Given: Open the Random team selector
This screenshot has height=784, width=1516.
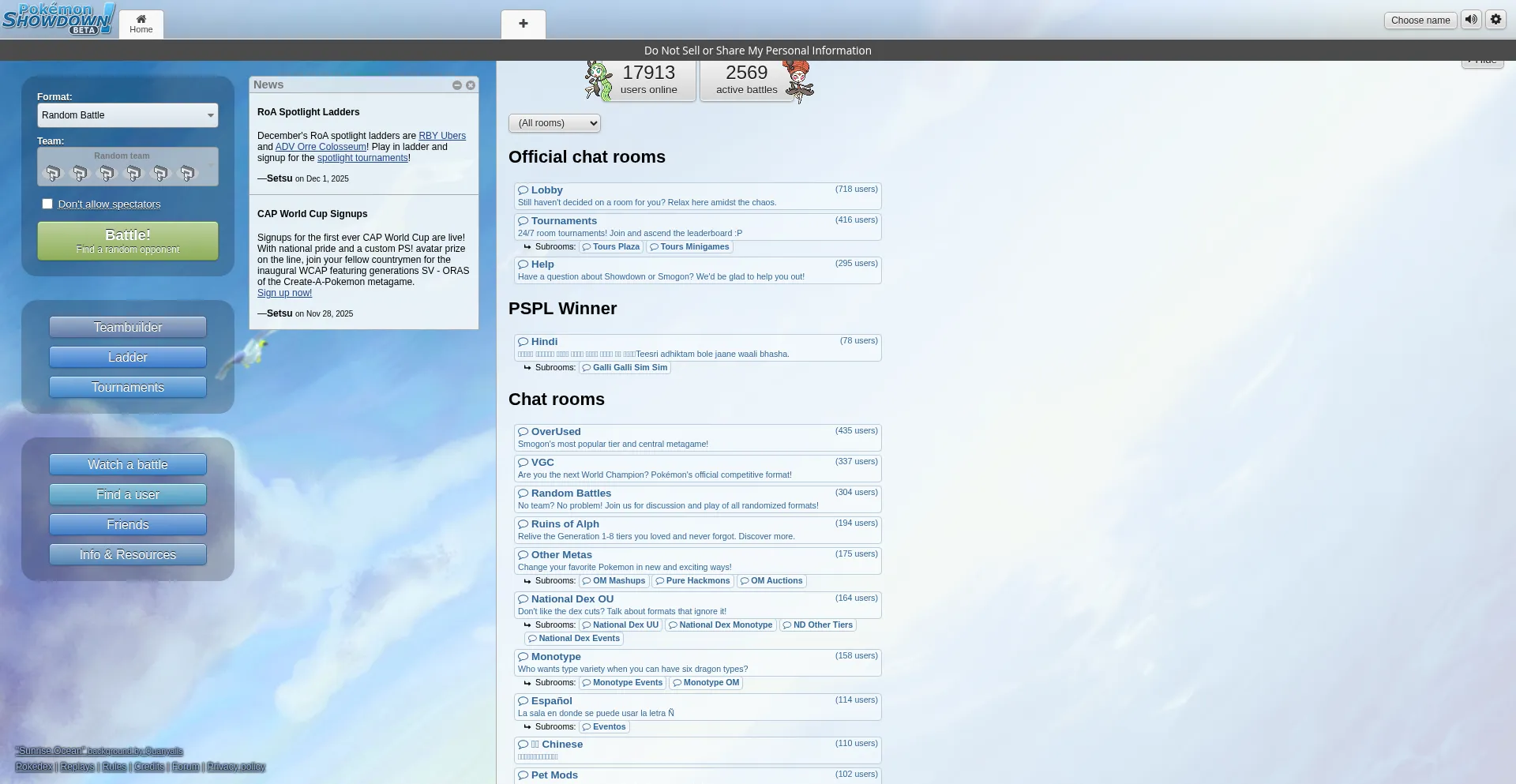Looking at the screenshot, I should point(127,167).
